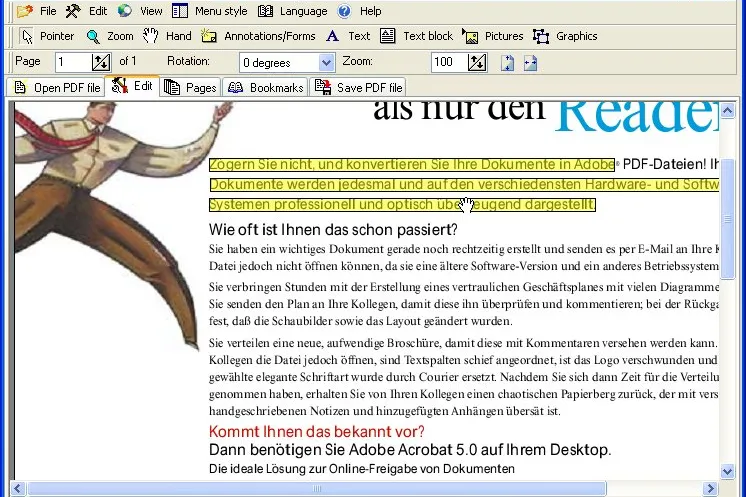
Task: Click the vertical scrollbar thumb
Action: tap(728, 219)
